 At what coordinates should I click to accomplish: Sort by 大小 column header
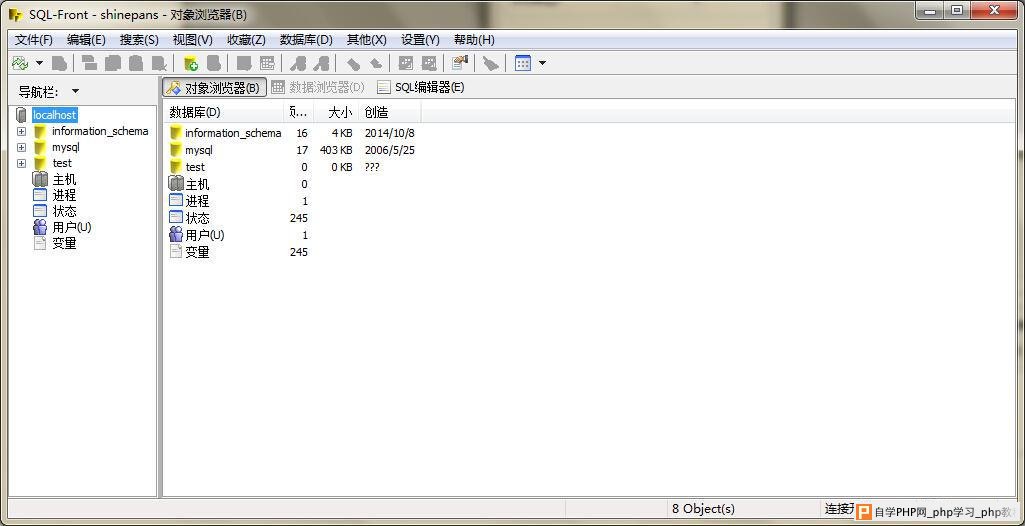point(336,112)
